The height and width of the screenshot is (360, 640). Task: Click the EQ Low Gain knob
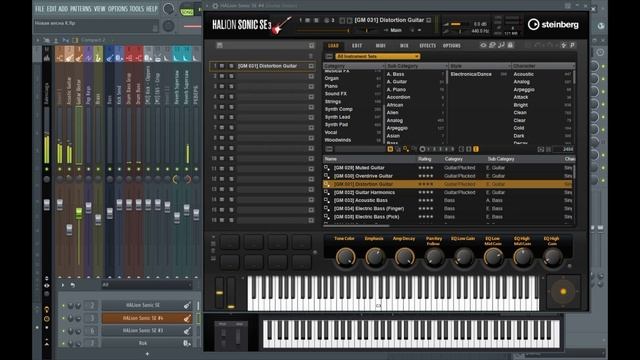point(464,258)
